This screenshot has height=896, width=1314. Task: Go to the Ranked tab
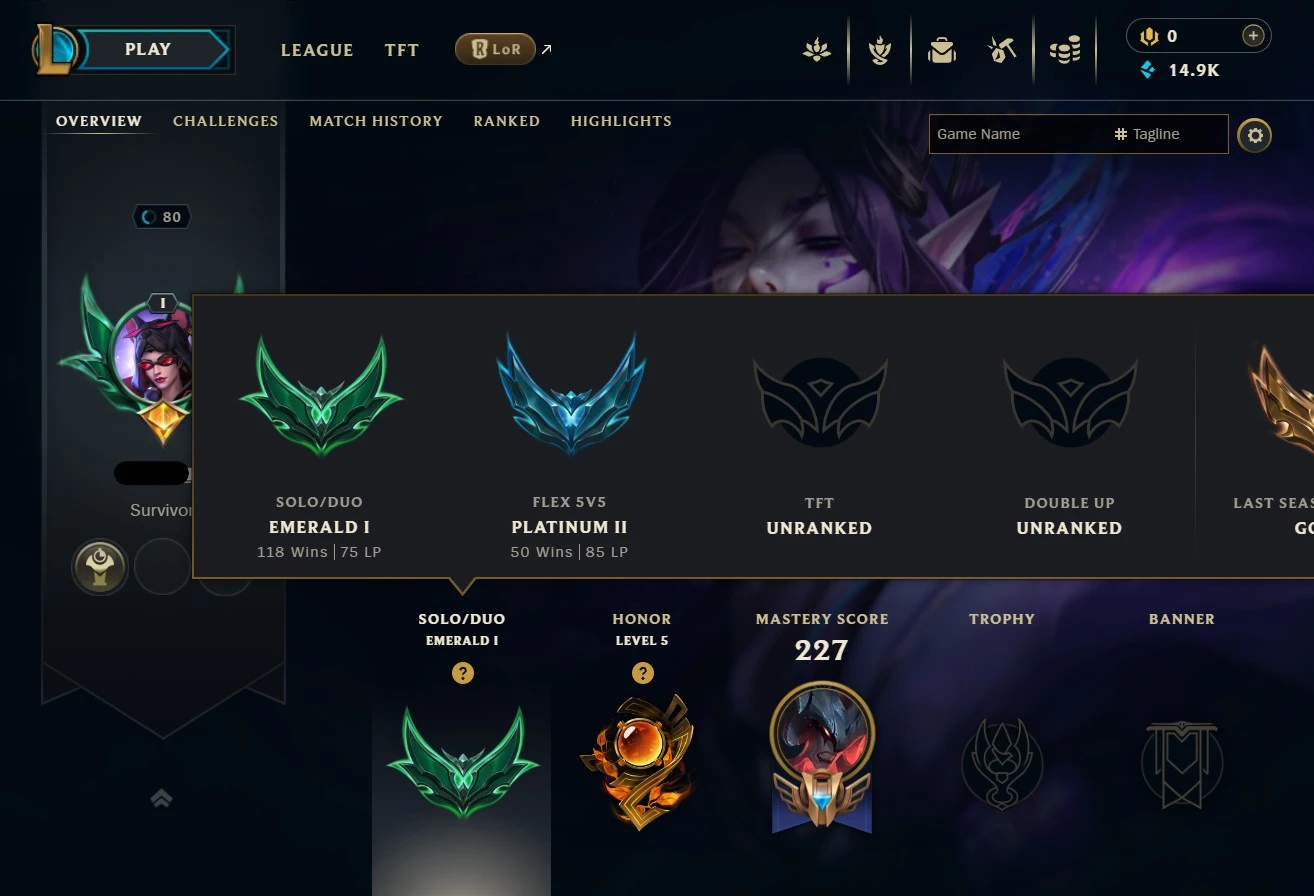[507, 121]
